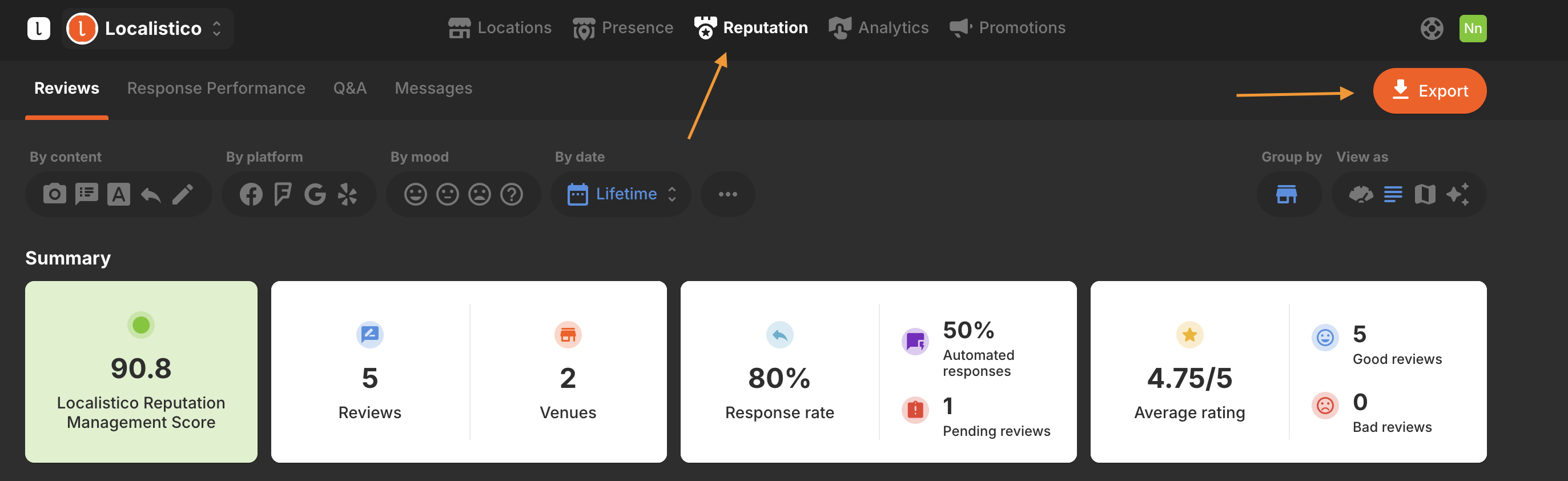Screen dimensions: 1568x481
Task: Toggle the happy mood filter
Action: pos(415,194)
